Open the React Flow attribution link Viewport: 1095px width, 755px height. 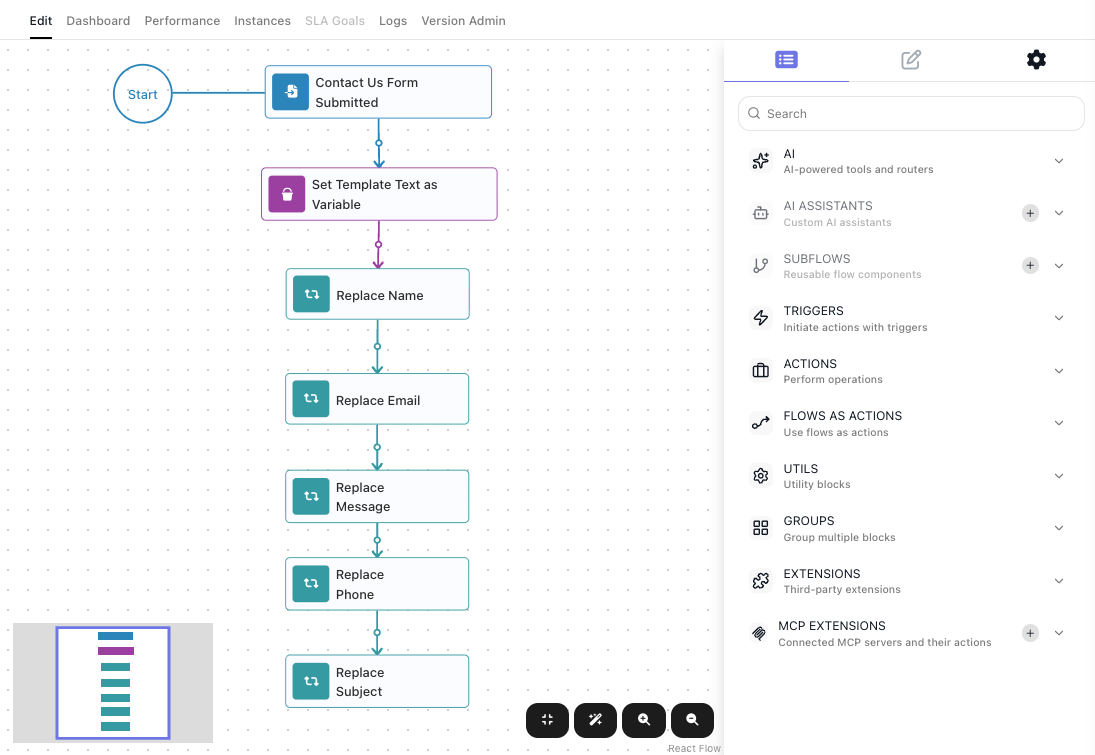coord(693,748)
